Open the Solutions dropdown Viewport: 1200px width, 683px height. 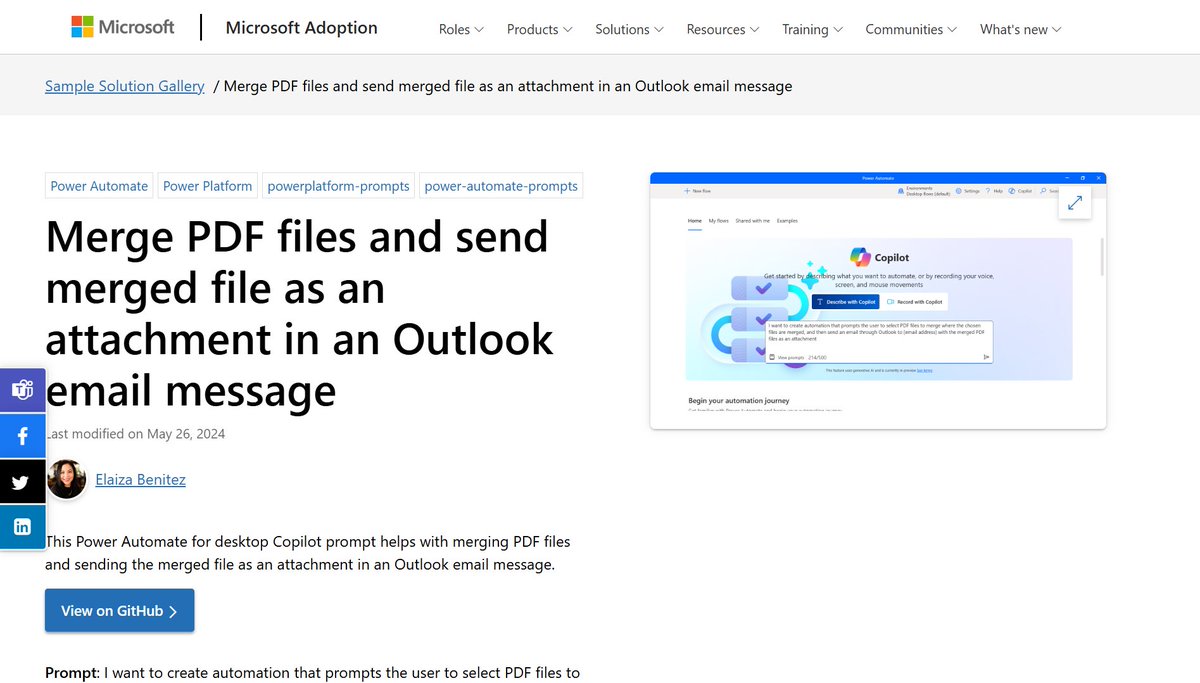click(630, 29)
